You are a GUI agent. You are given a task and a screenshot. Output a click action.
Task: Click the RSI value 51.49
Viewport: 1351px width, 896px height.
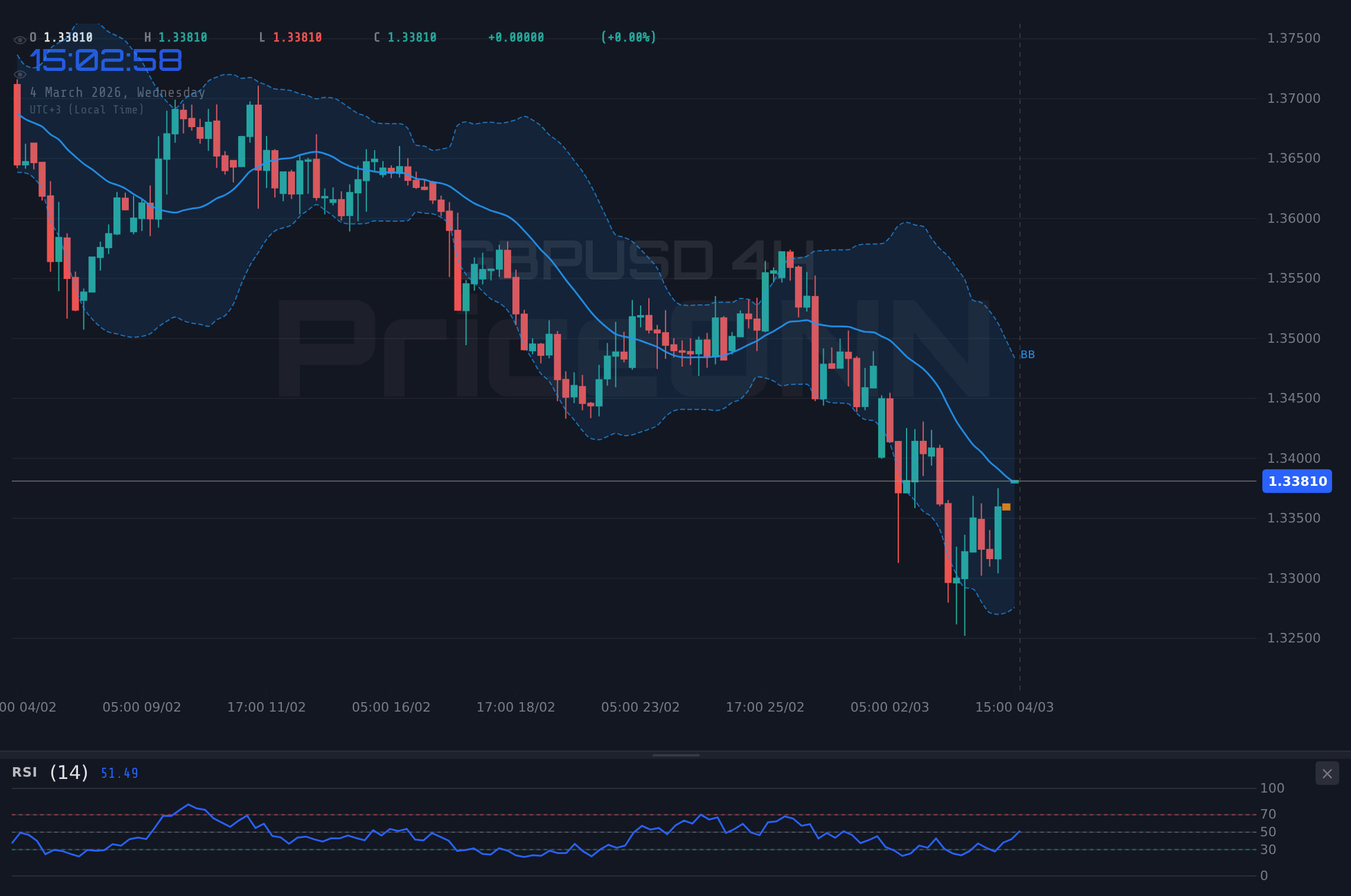coord(119,772)
